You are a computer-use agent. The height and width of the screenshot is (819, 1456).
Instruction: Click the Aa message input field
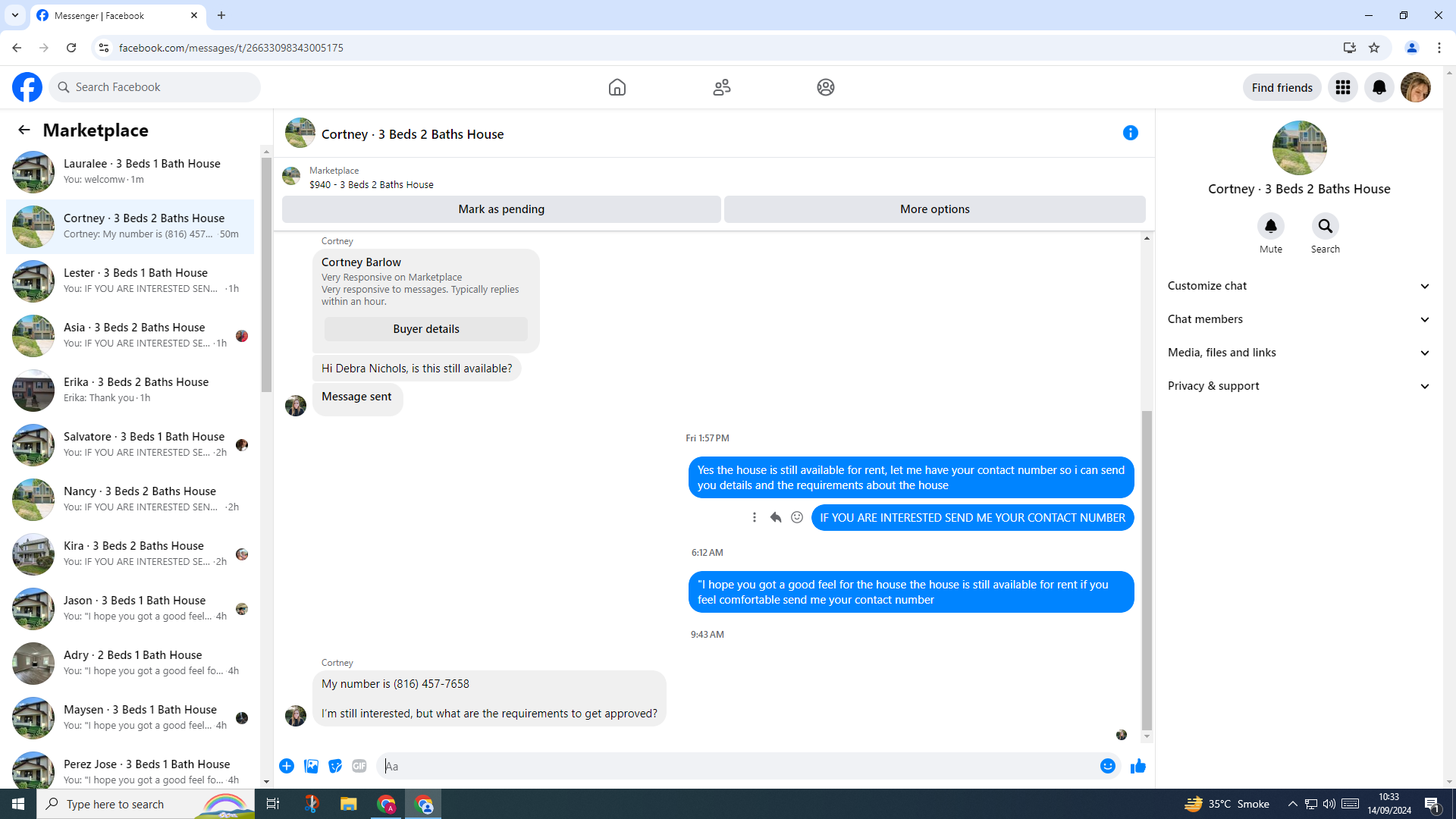pos(736,766)
